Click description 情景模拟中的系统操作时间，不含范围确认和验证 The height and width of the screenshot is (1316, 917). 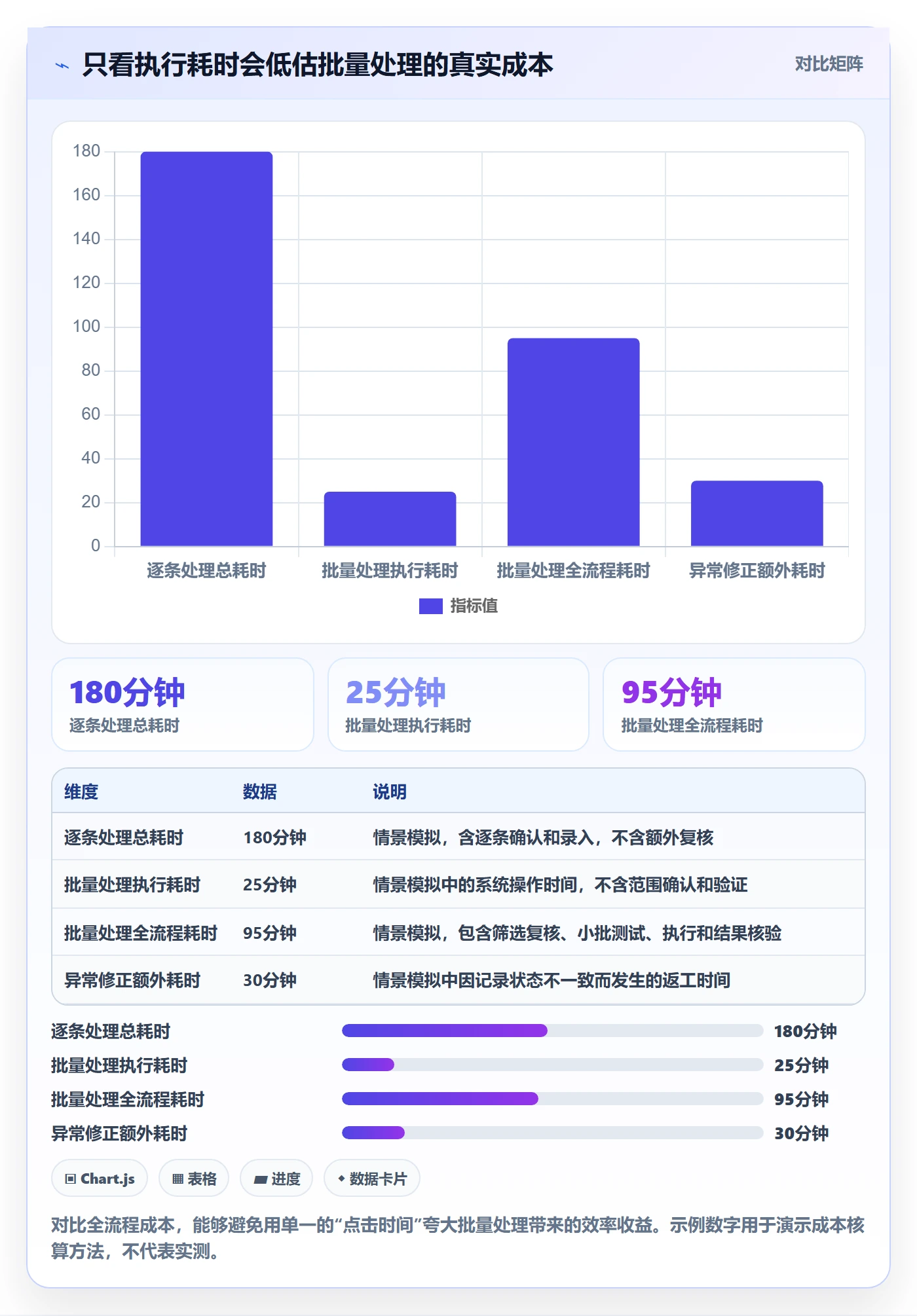[x=560, y=885]
